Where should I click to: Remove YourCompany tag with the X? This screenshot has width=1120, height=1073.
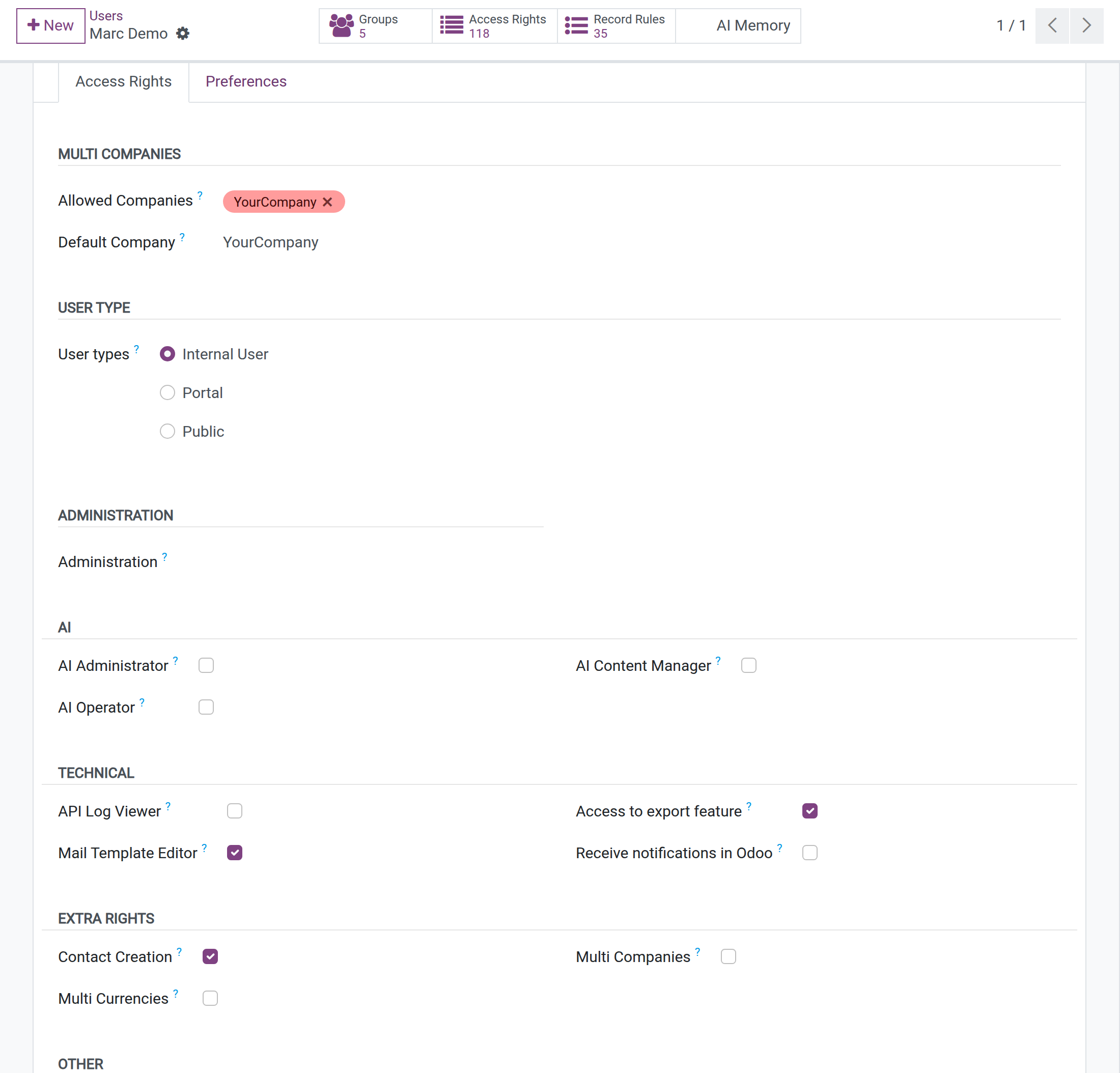[x=327, y=202]
